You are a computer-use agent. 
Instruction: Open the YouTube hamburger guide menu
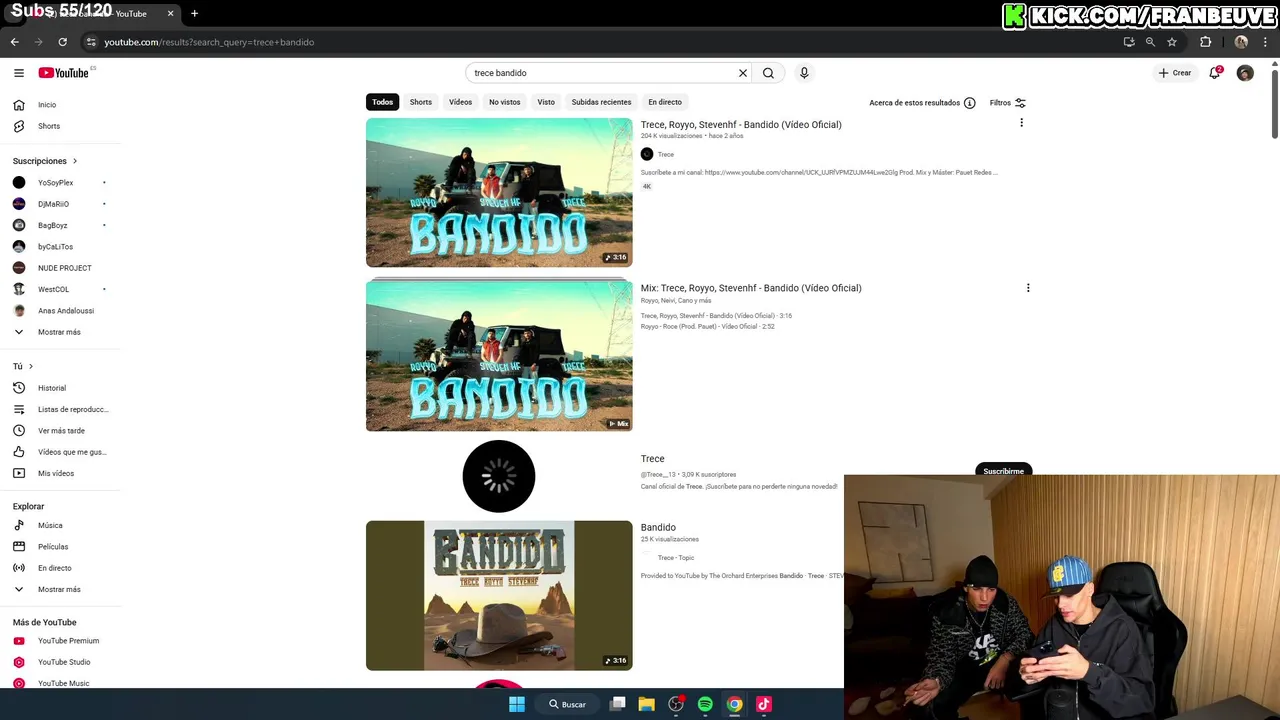[18, 73]
